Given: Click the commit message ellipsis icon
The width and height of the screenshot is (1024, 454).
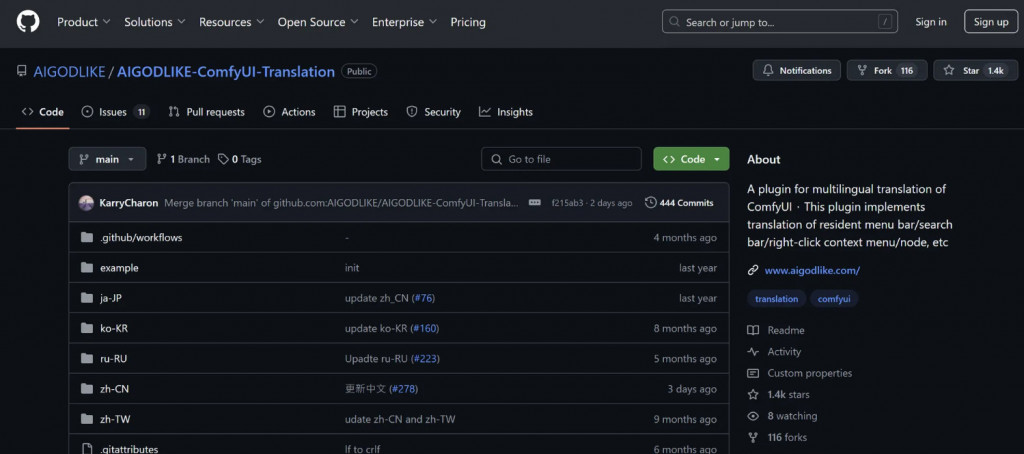Looking at the screenshot, I should [534, 203].
